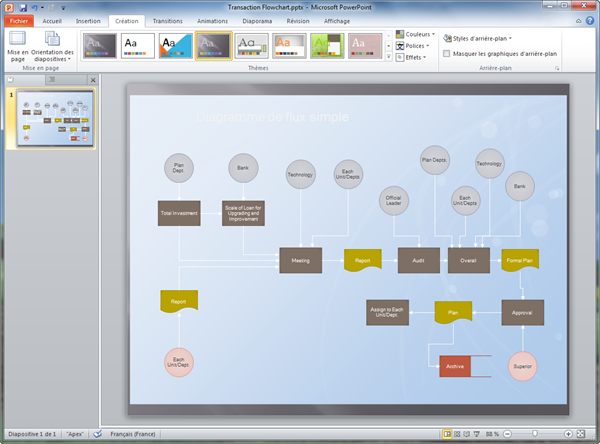Viewport: 600px width, 444px height.
Task: Click the zoom out minus button
Action: [507, 434]
